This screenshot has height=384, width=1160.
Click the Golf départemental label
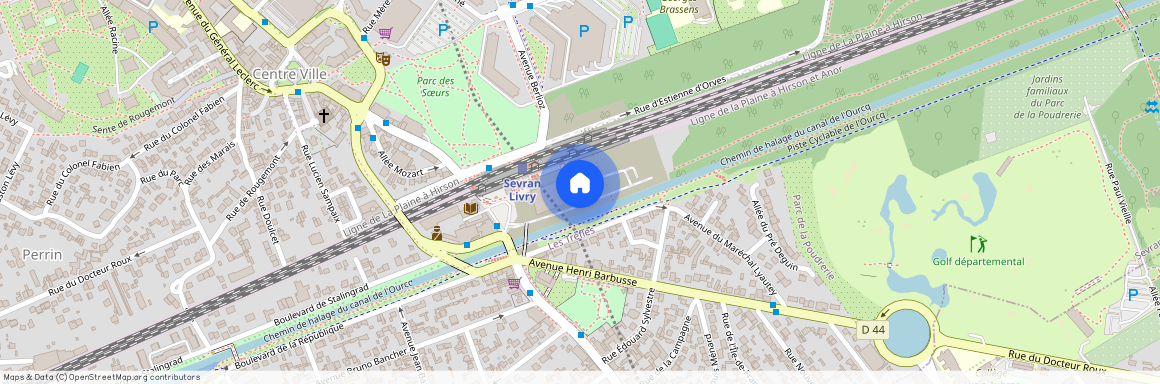click(x=978, y=261)
